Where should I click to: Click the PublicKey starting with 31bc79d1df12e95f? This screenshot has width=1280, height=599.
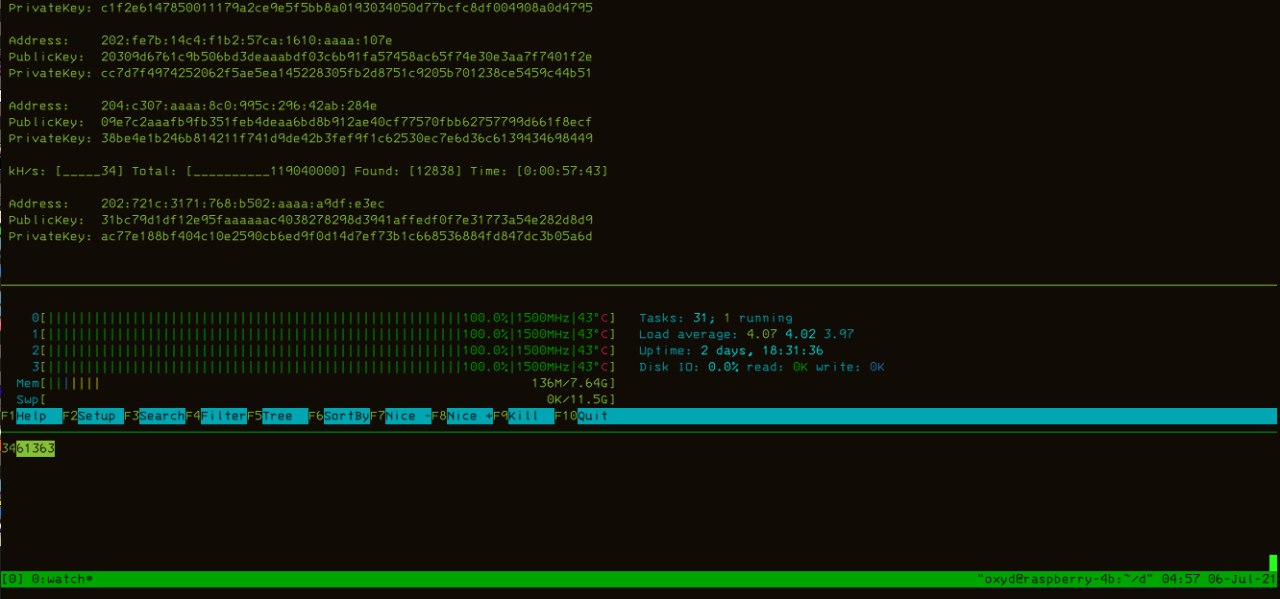[x=347, y=220]
